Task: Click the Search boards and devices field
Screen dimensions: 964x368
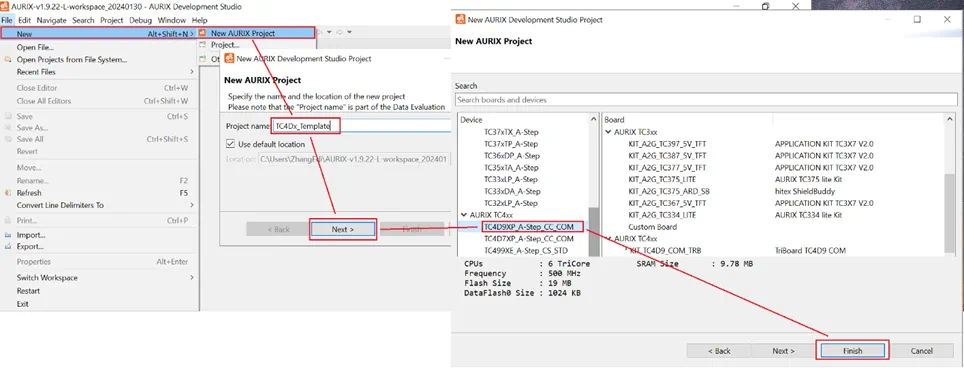Action: click(x=706, y=100)
